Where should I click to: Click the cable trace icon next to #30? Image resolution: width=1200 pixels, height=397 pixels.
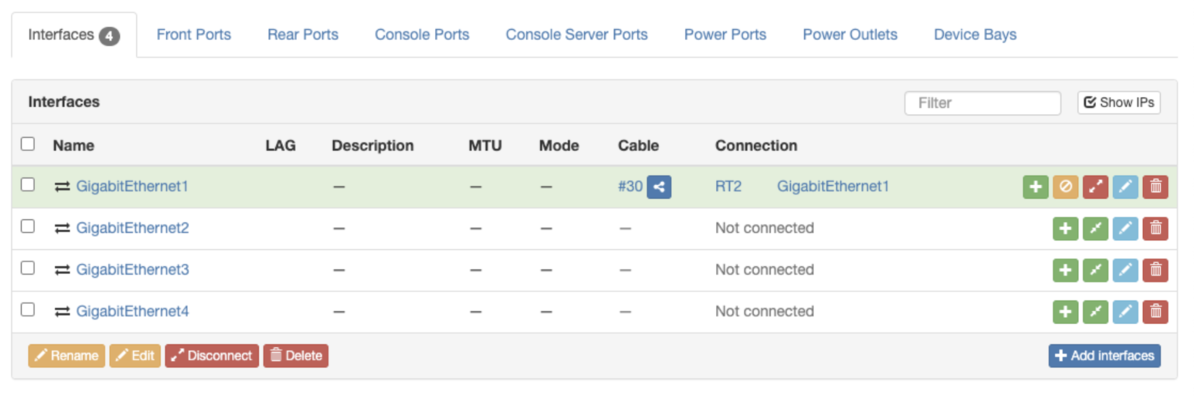coord(659,186)
